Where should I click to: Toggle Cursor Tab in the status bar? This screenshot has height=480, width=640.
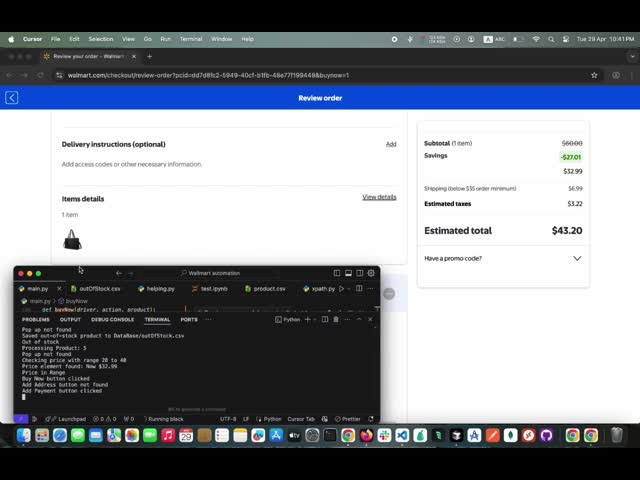[301, 419]
